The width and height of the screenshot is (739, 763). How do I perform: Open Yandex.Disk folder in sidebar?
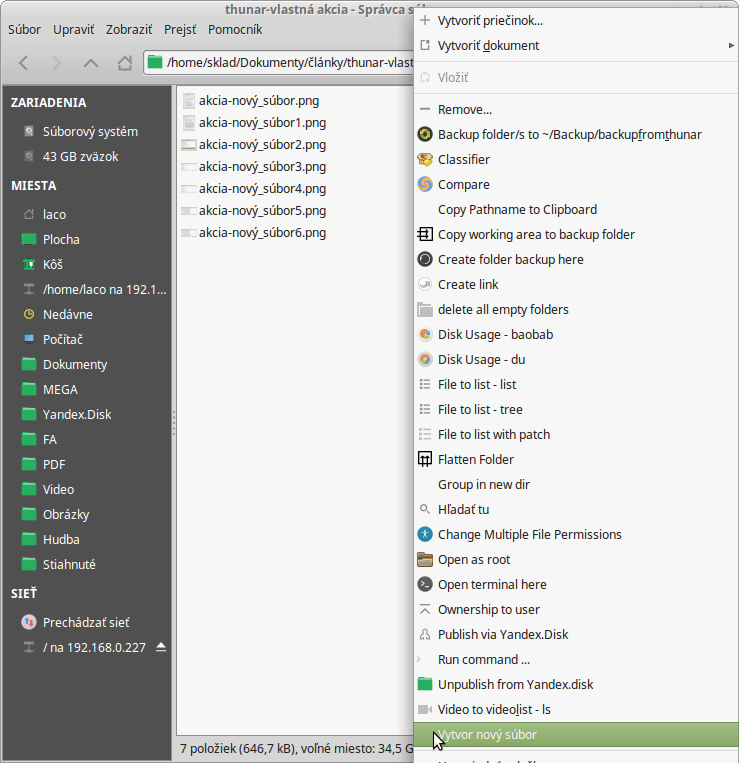(x=87, y=415)
